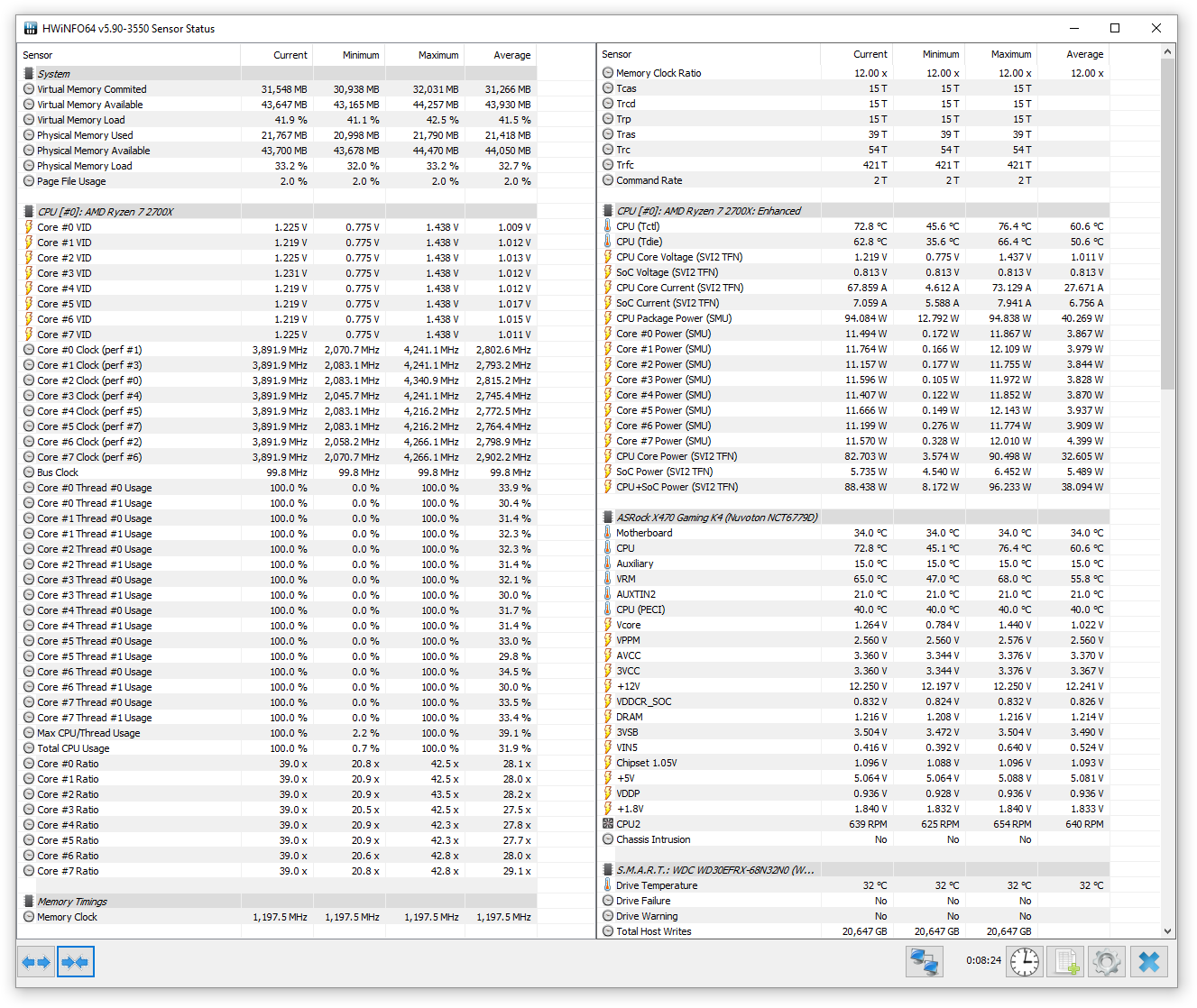Click the AMD Ryzen 7 2700X section header icon

tap(29, 212)
